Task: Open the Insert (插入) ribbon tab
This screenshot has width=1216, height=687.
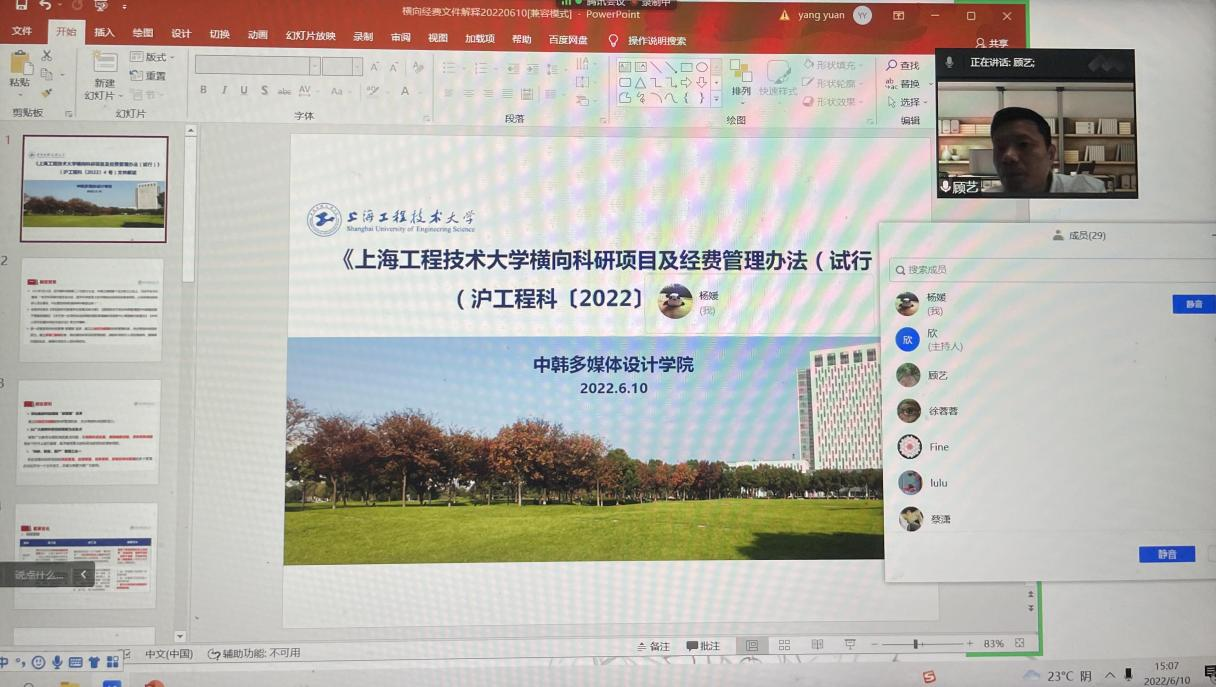Action: (104, 33)
